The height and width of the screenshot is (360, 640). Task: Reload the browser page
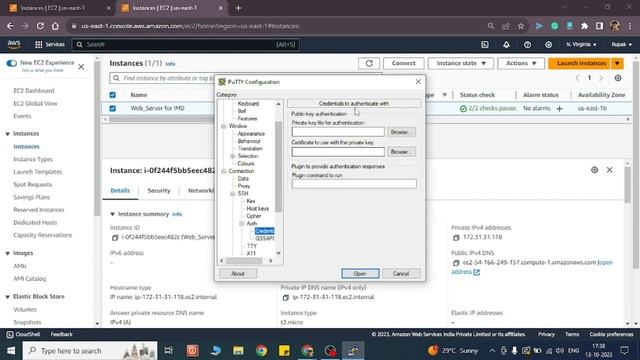coord(40,26)
